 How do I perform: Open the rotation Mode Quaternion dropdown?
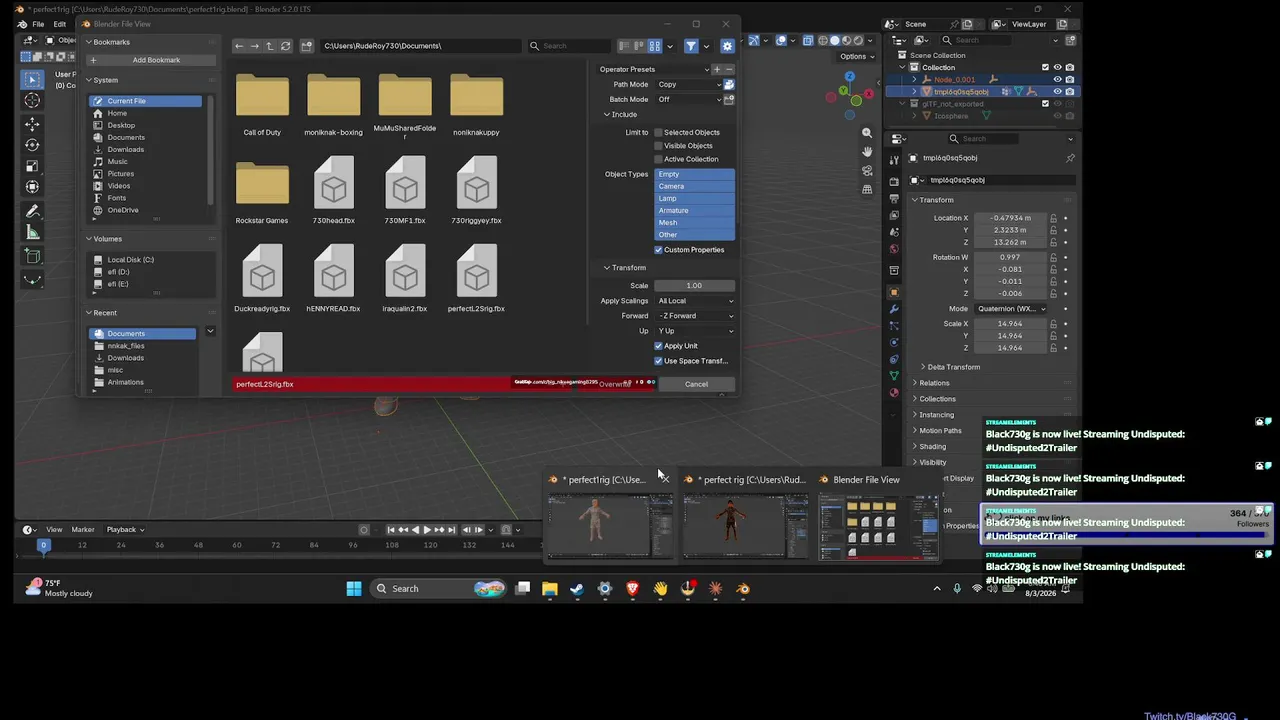1011,309
